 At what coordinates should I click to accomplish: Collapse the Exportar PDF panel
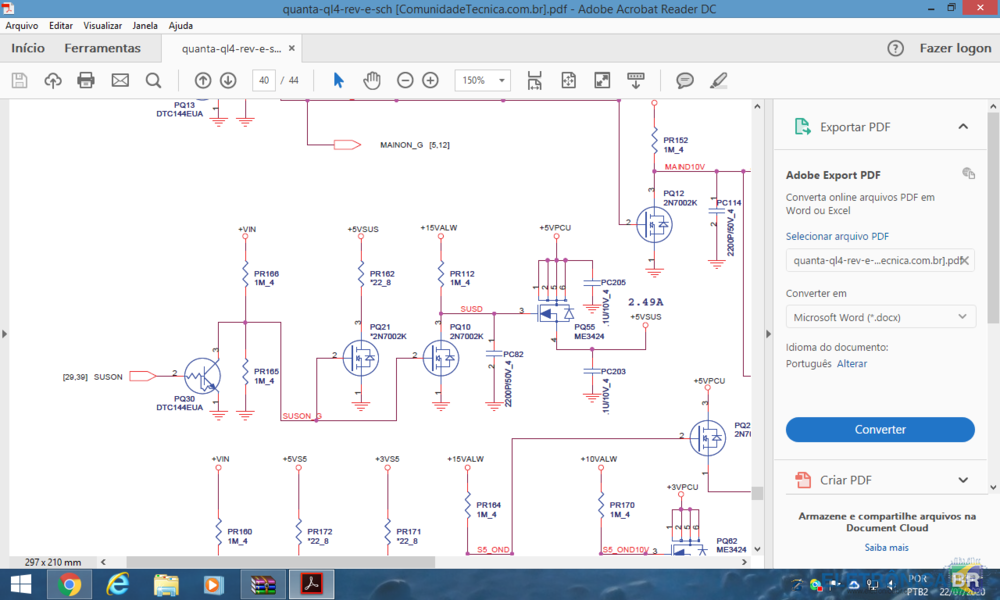click(x=963, y=127)
